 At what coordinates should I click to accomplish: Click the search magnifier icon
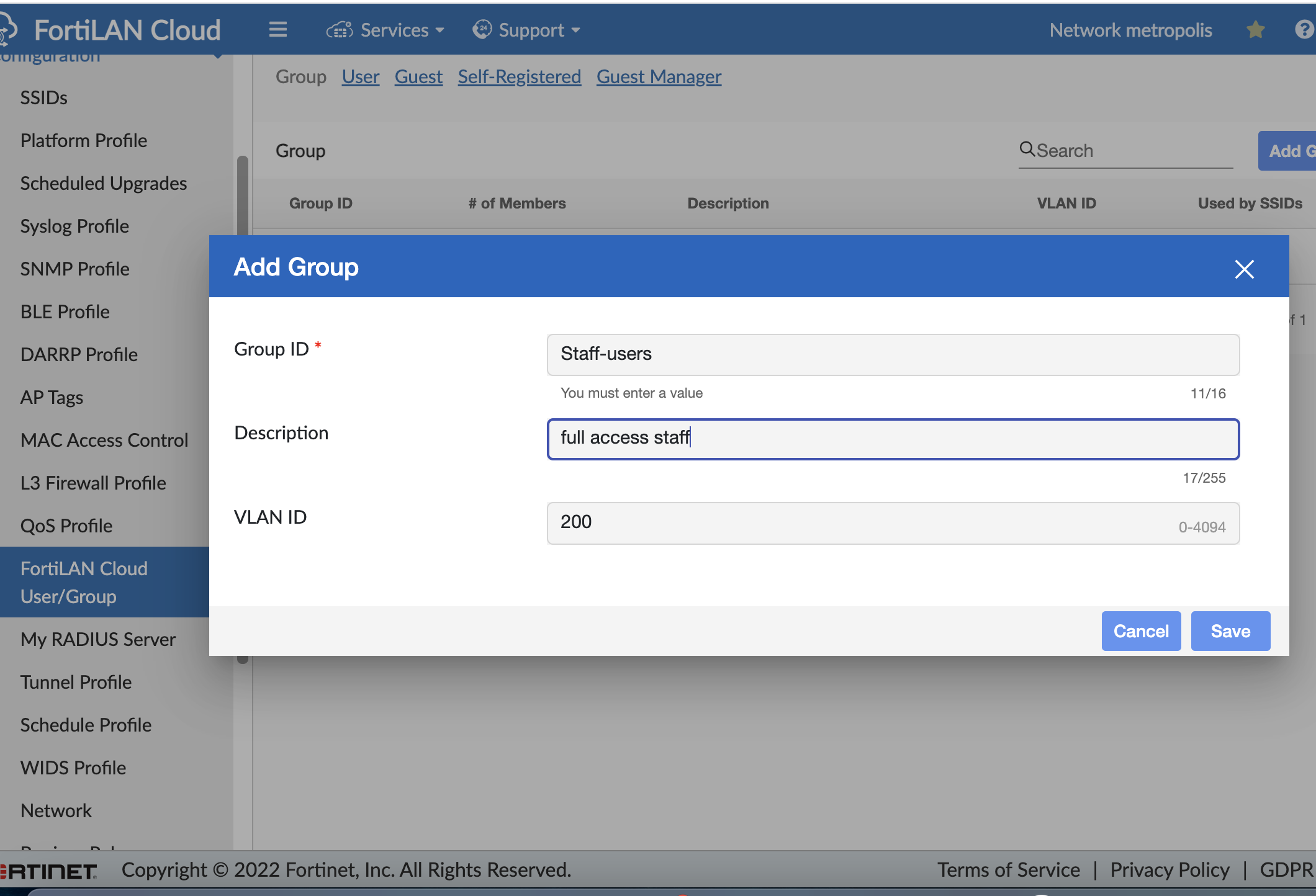tap(1027, 150)
